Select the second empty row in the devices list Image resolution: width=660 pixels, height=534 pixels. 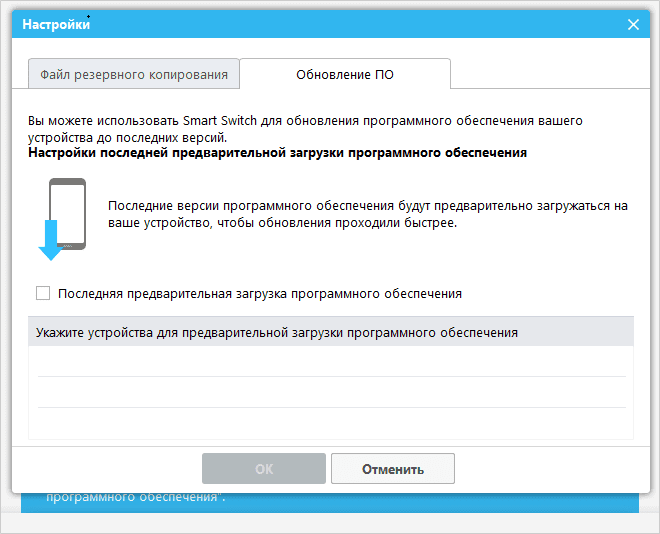pyautogui.click(x=330, y=392)
